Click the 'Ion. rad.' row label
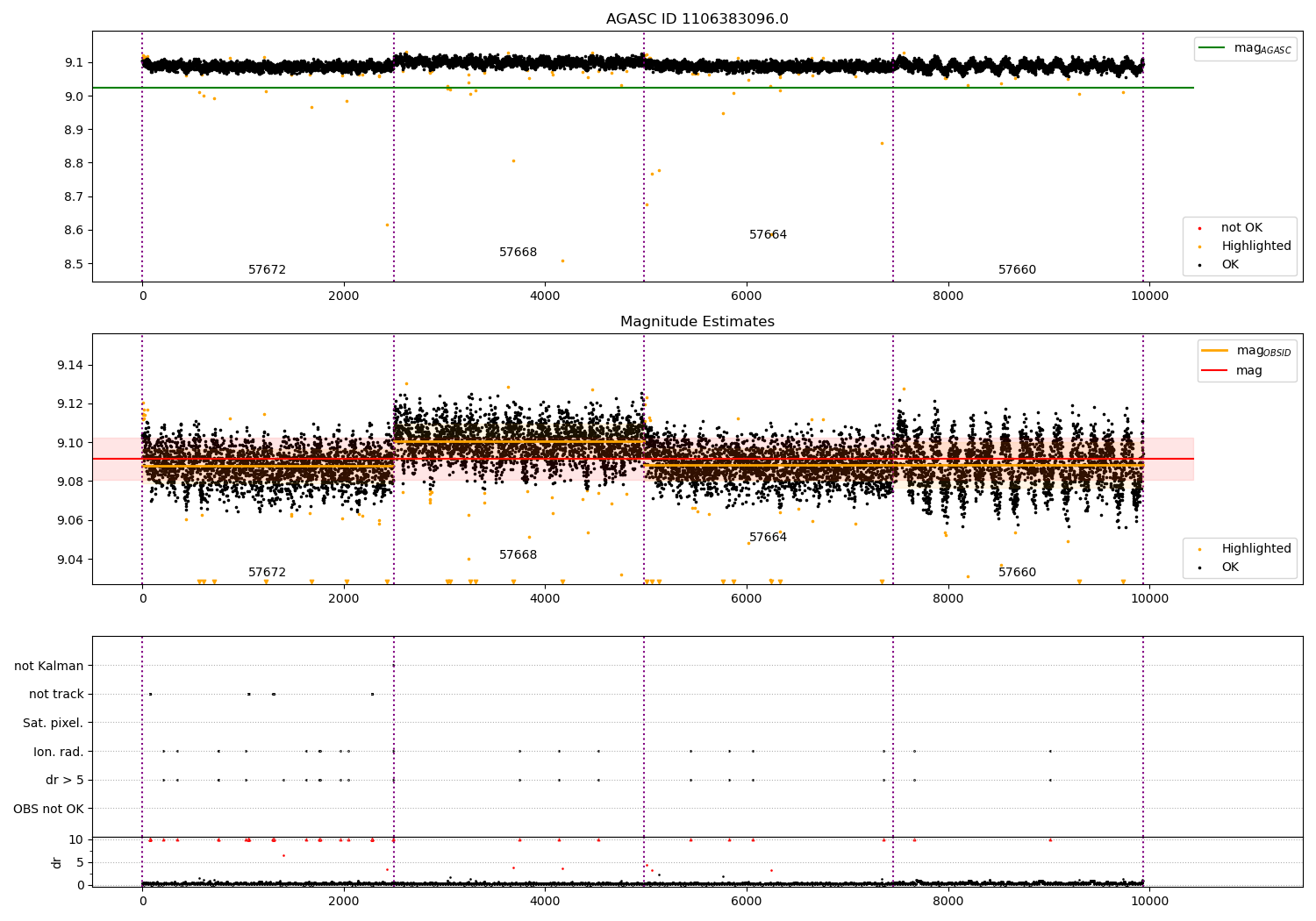The height and width of the screenshot is (921, 1316). pos(59,752)
